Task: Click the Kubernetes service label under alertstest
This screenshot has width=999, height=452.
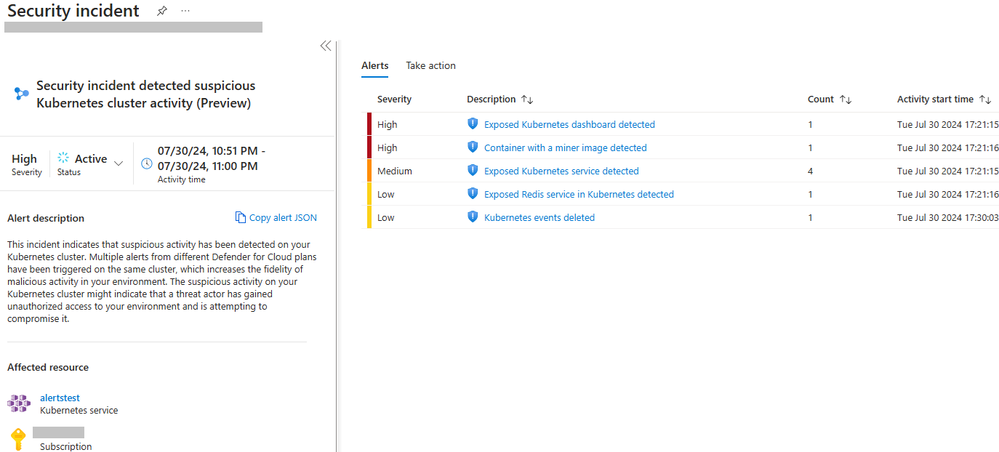Action: click(79, 411)
